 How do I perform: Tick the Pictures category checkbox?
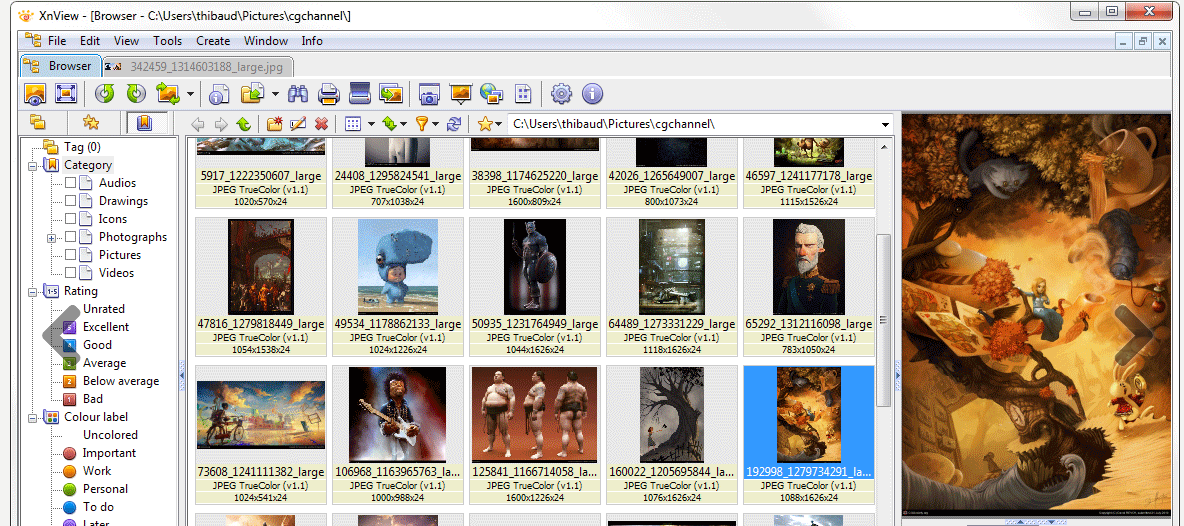click(70, 255)
